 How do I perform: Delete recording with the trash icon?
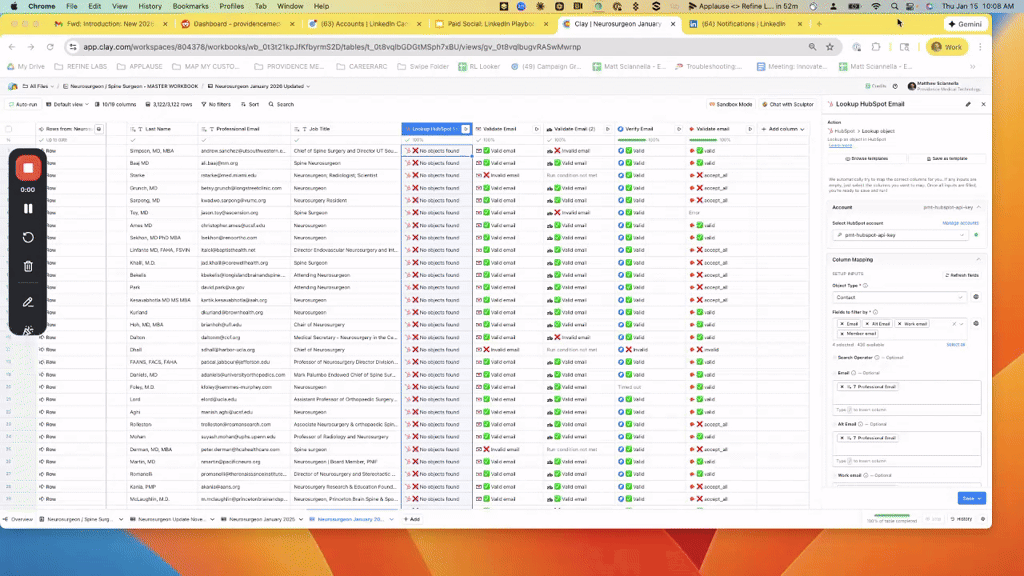28,266
